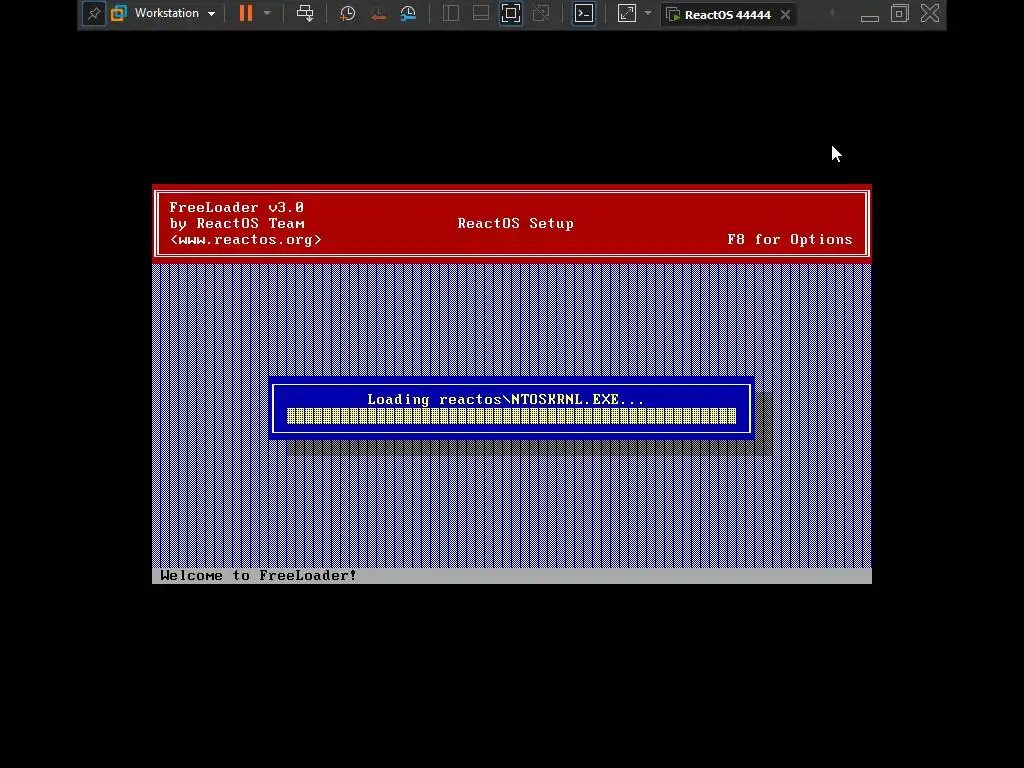Restore down the VMware window
The width and height of the screenshot is (1024, 768).
coord(900,13)
